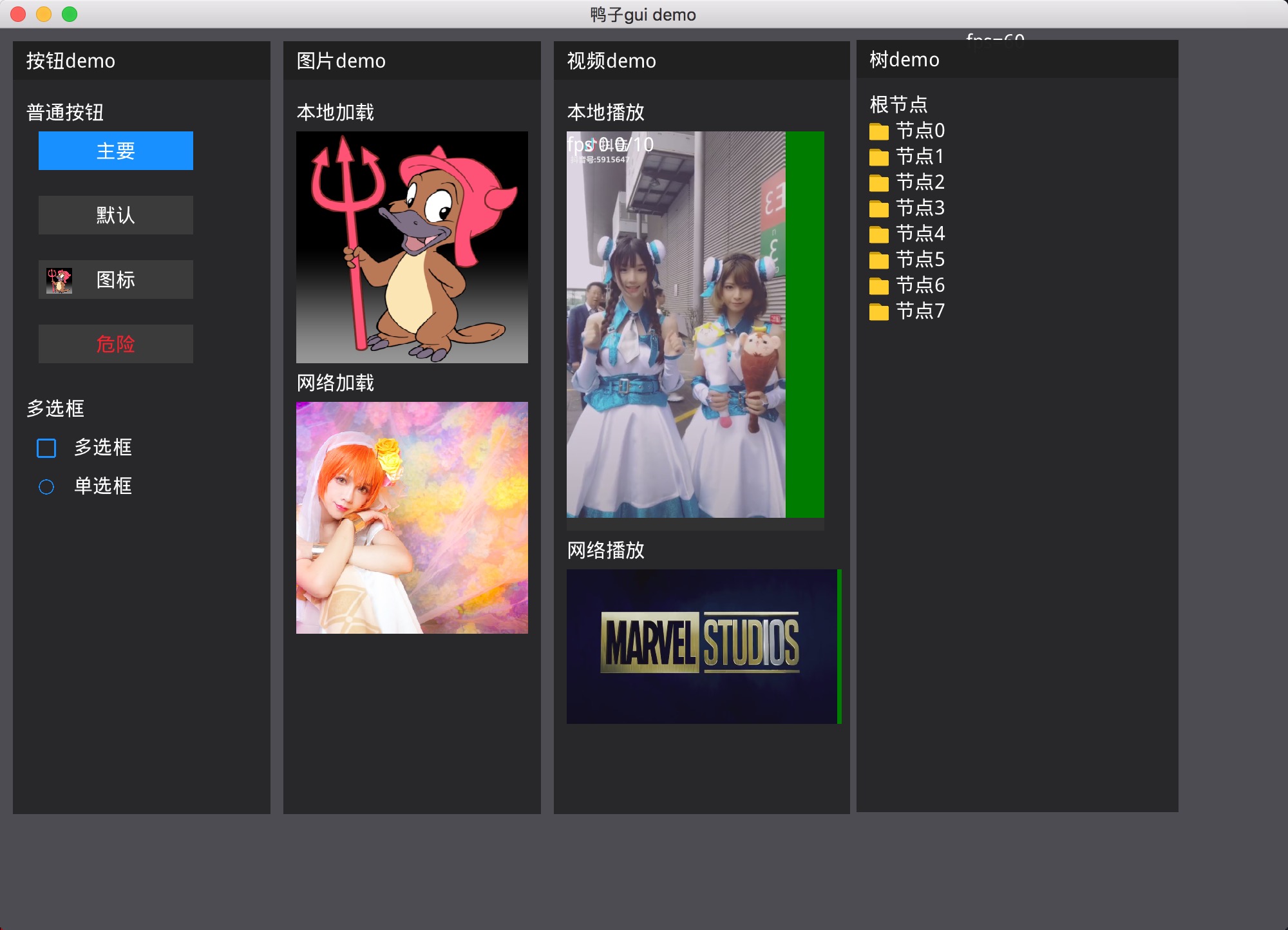Click the folder icon beside 节点3
1288x930 pixels.
coord(878,209)
